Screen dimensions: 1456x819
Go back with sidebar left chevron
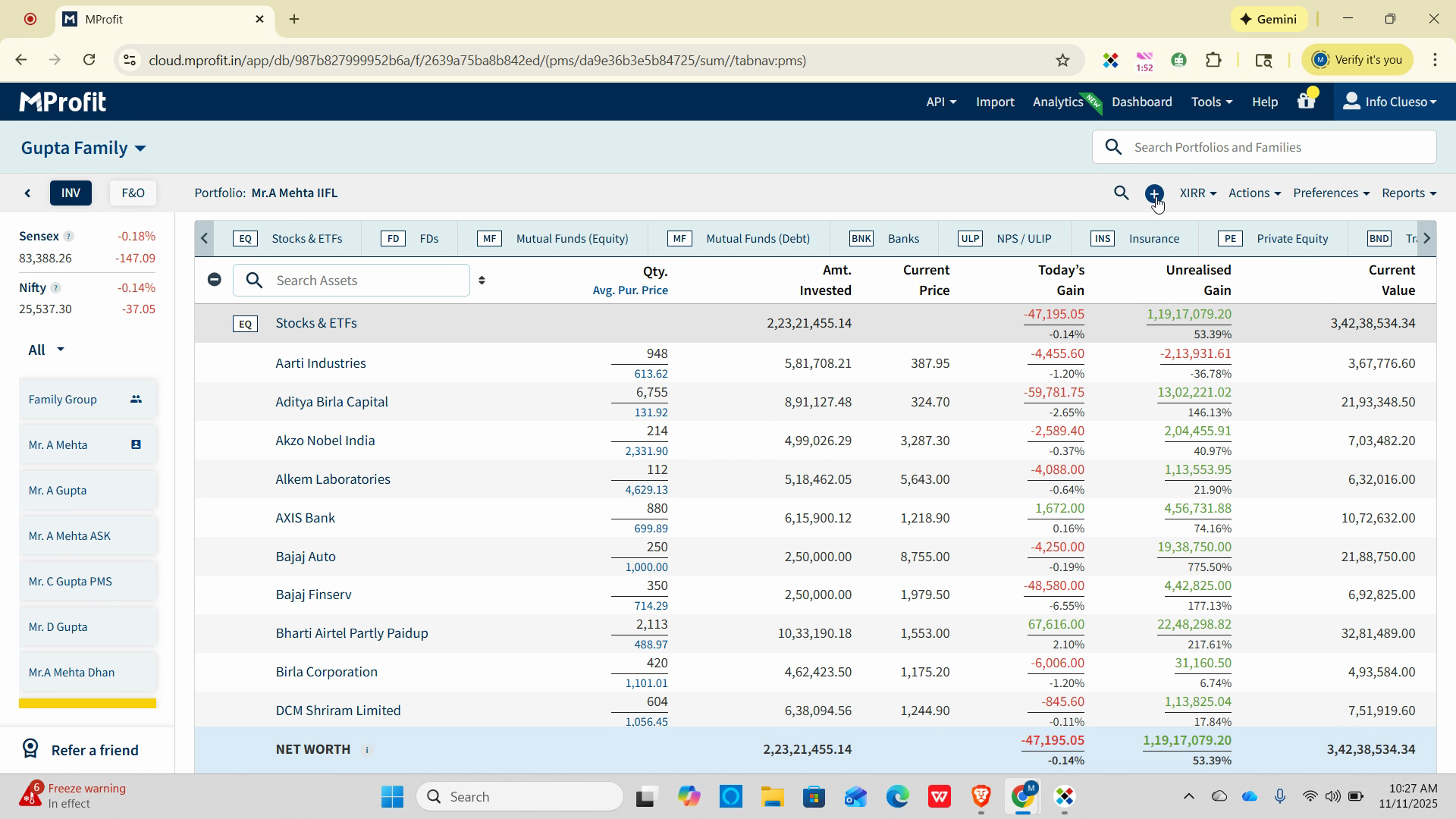tap(28, 193)
